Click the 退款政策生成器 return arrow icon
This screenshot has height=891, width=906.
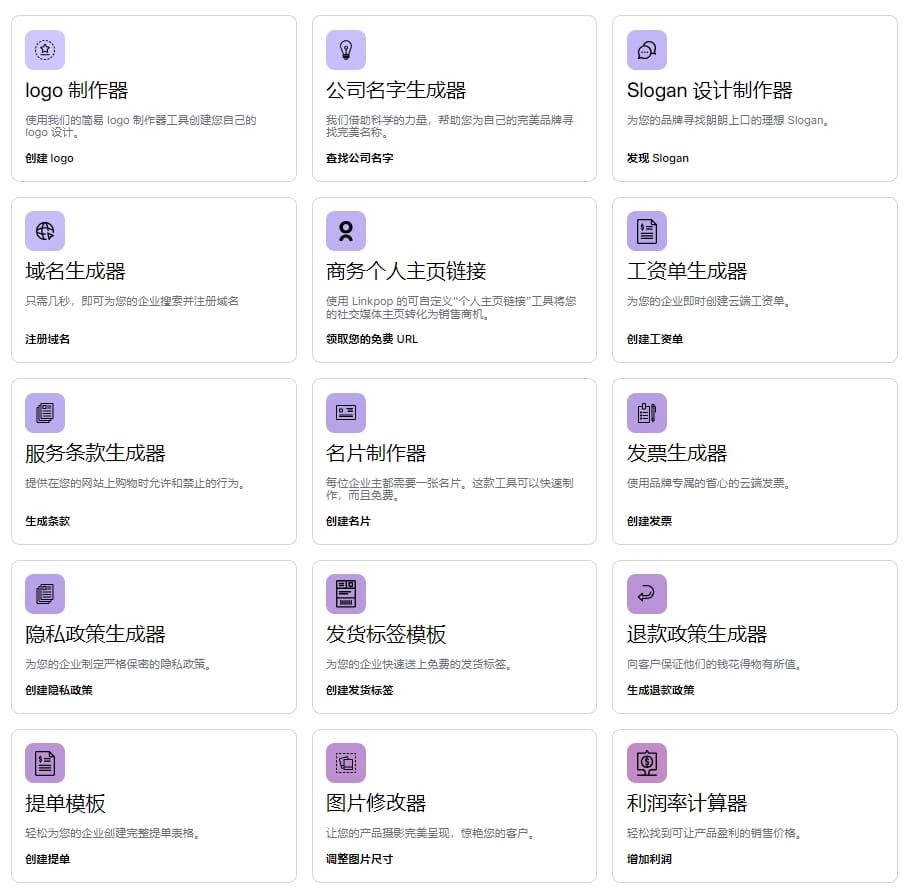click(646, 593)
